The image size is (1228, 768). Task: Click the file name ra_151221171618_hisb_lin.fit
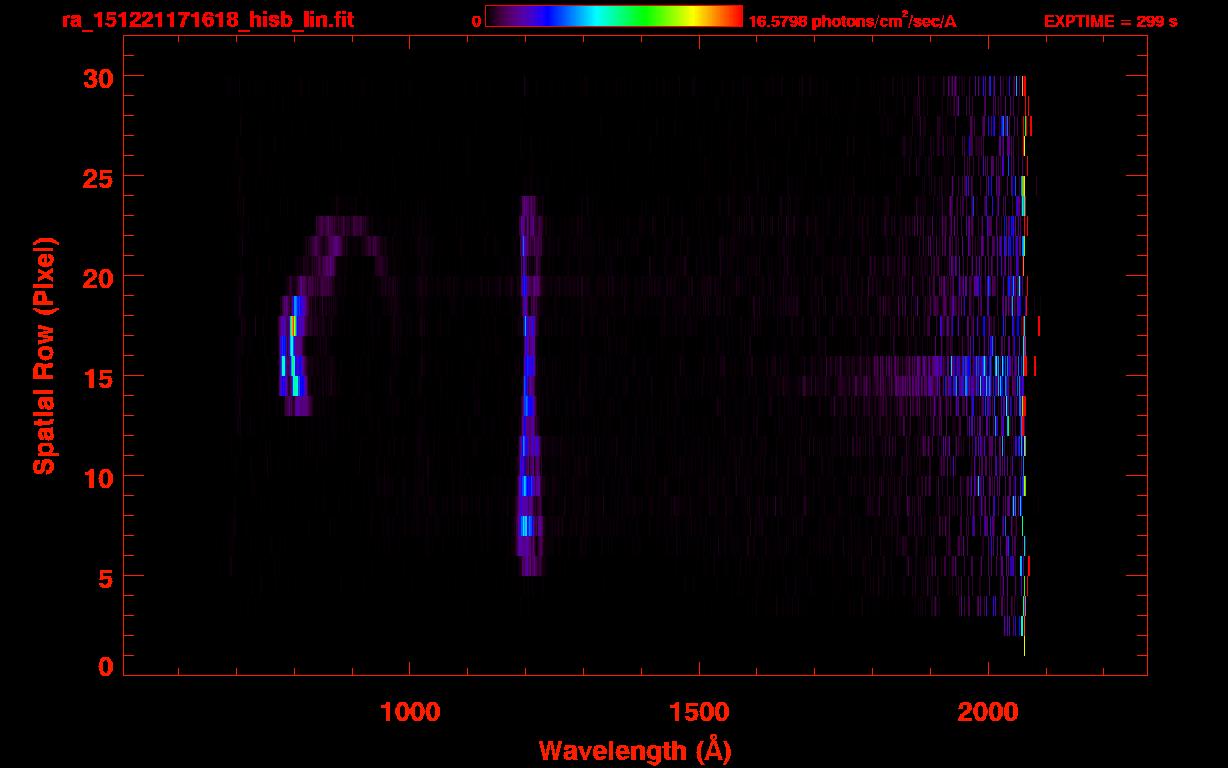pos(207,20)
